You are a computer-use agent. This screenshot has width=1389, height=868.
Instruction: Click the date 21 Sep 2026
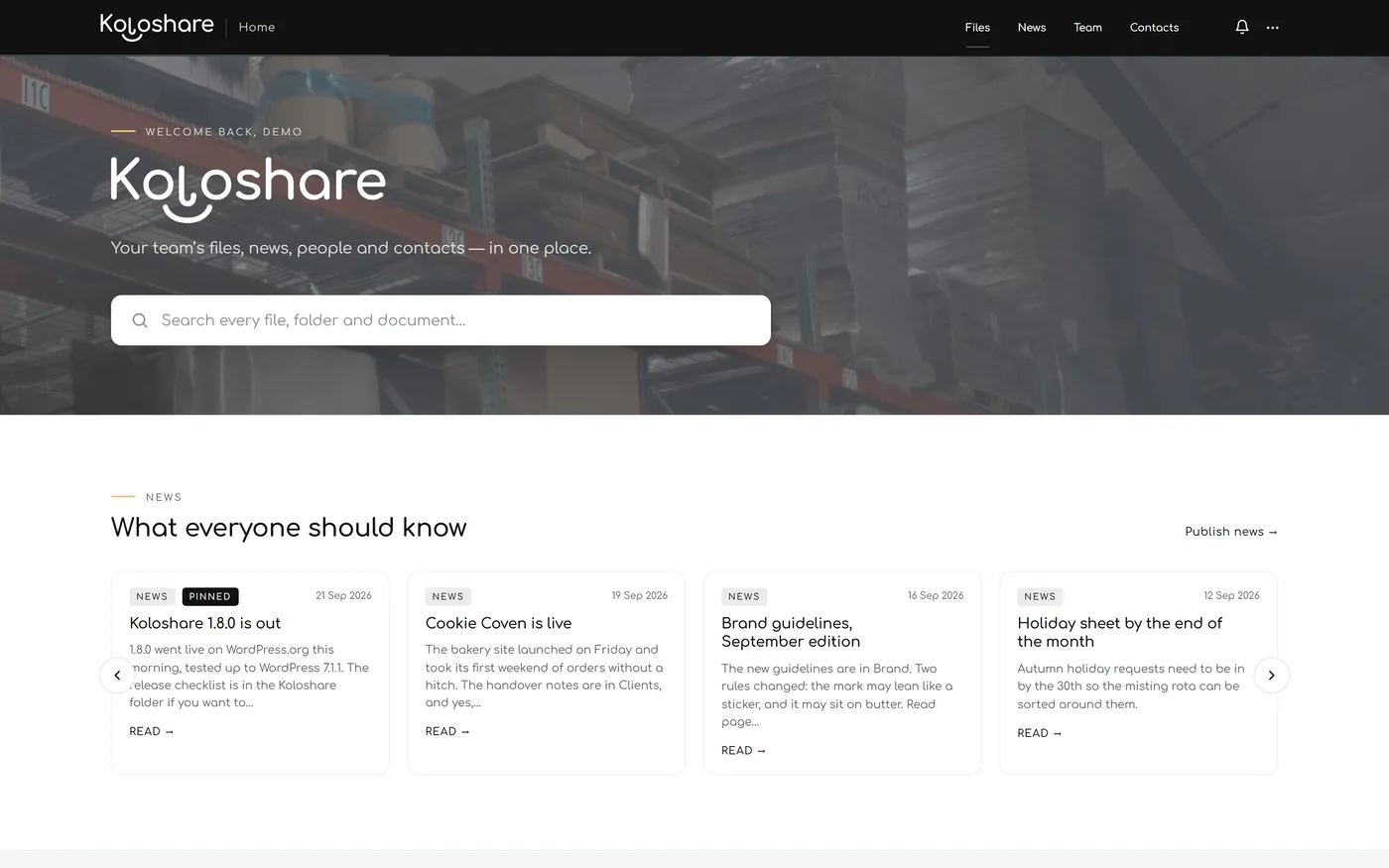point(343,595)
